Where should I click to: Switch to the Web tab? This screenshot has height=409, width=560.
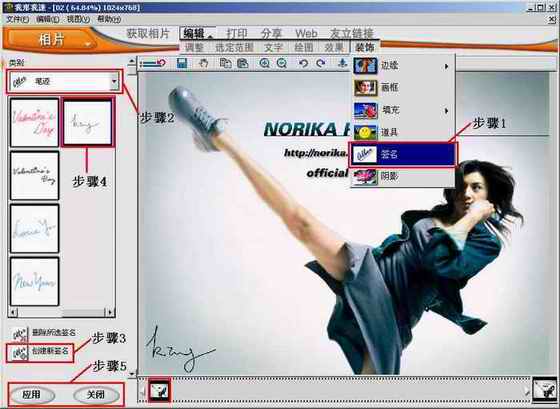pos(306,33)
